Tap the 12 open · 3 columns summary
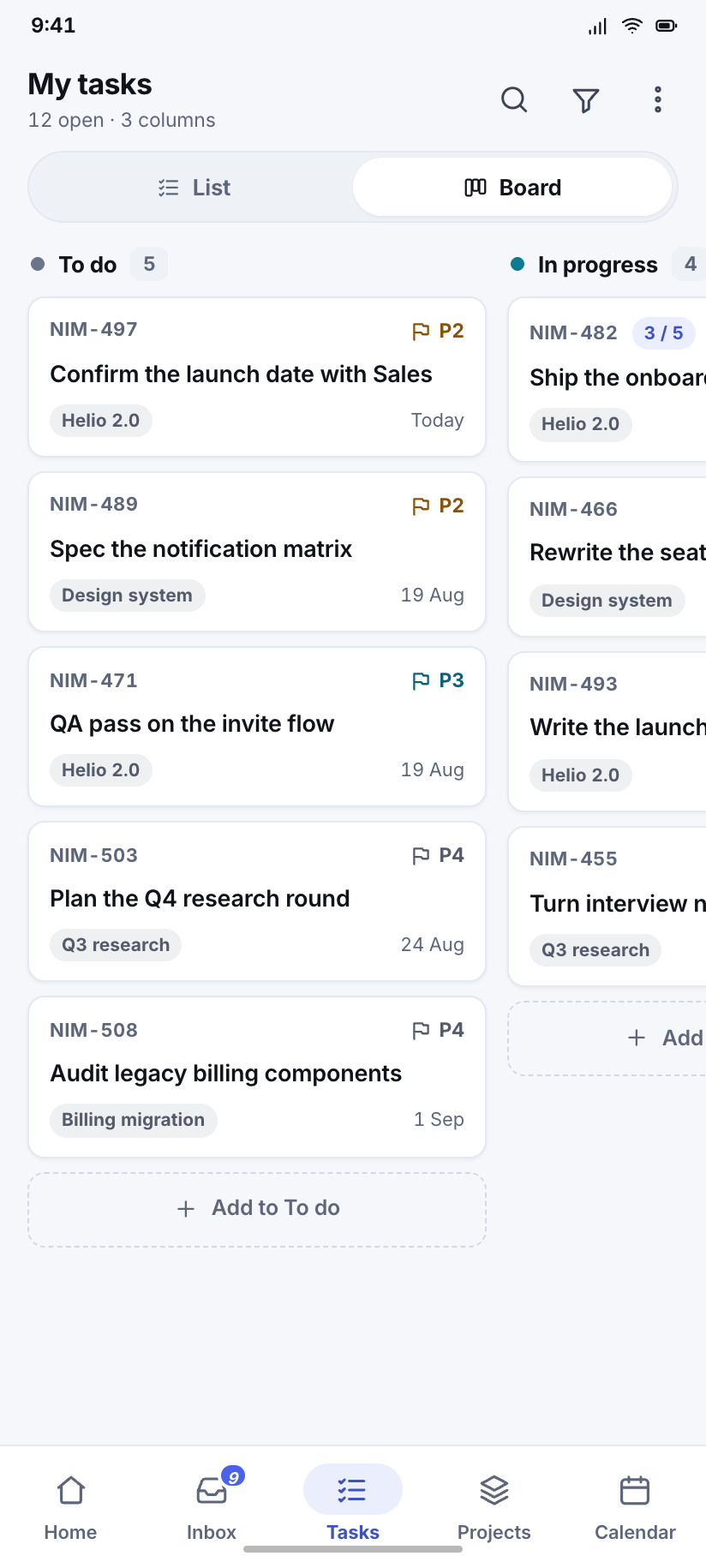Image resolution: width=706 pixels, height=1568 pixels. point(122,120)
